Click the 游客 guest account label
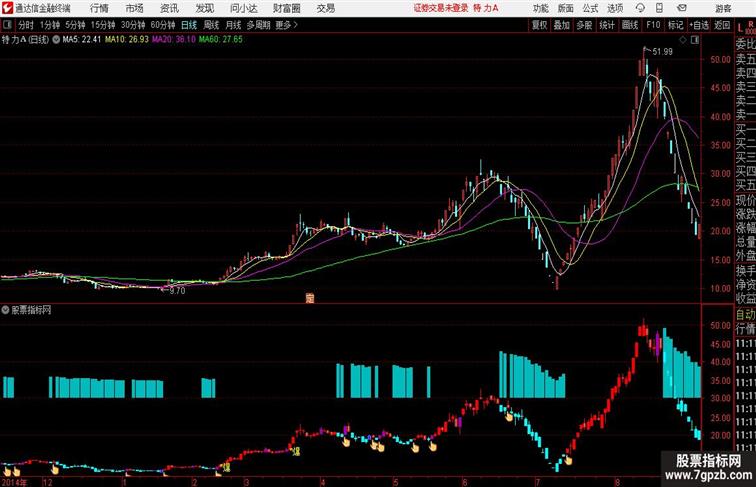This screenshot has width=756, height=487. [723, 8]
